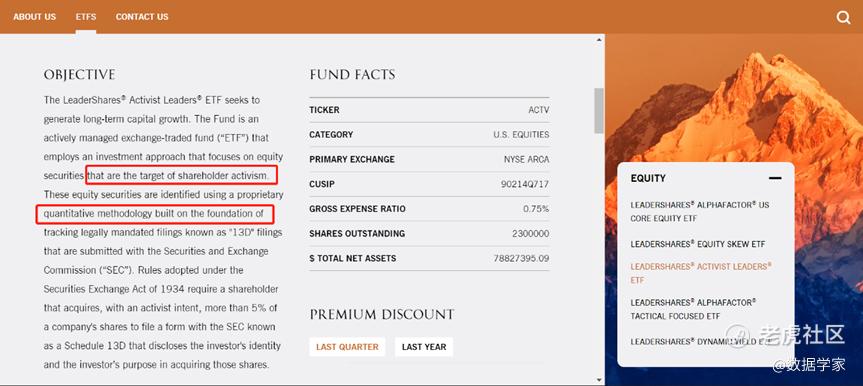Select the Last Quarter button
Viewport: 863px width, 386px height.
(347, 347)
